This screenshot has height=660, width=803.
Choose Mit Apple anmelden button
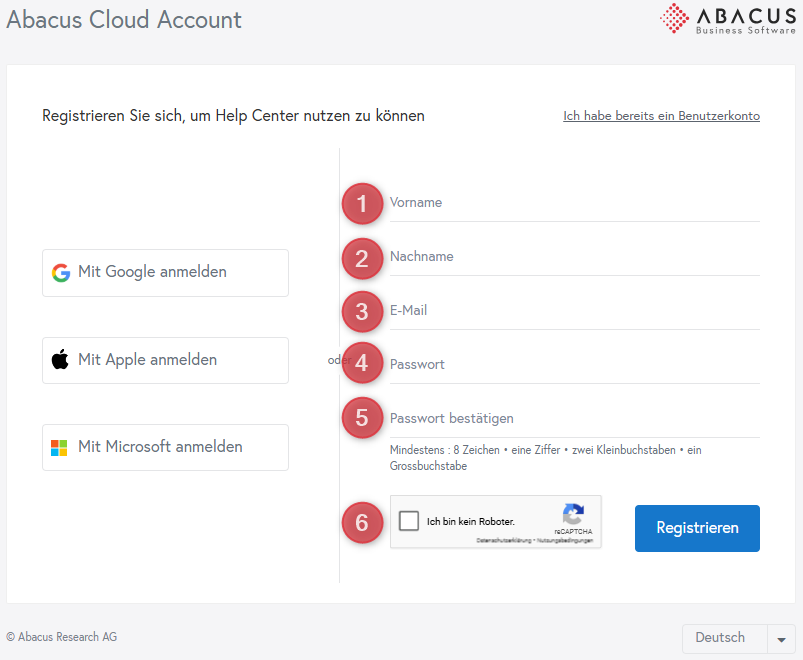point(165,360)
